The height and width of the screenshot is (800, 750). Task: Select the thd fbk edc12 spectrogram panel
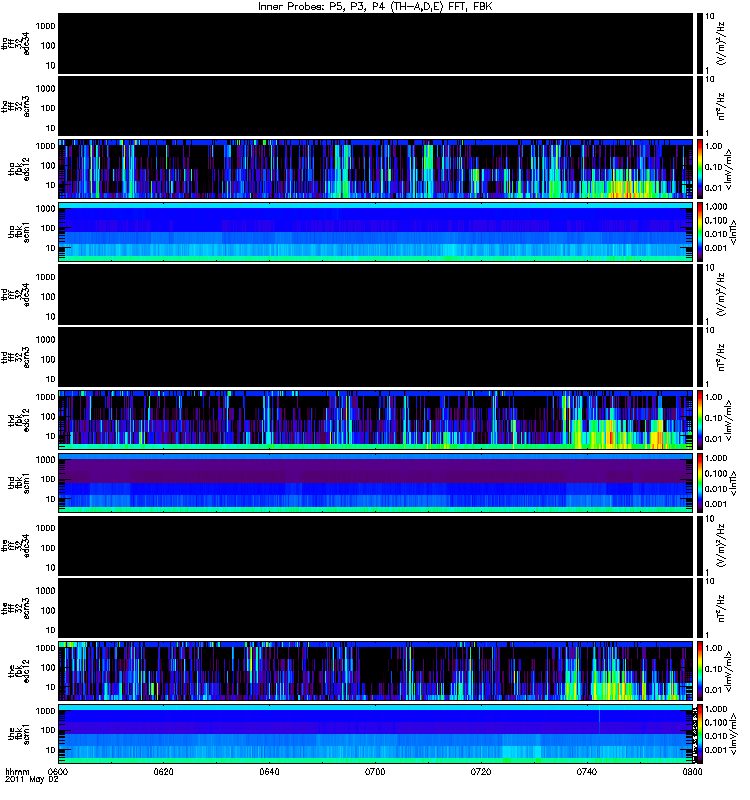(x=376, y=419)
